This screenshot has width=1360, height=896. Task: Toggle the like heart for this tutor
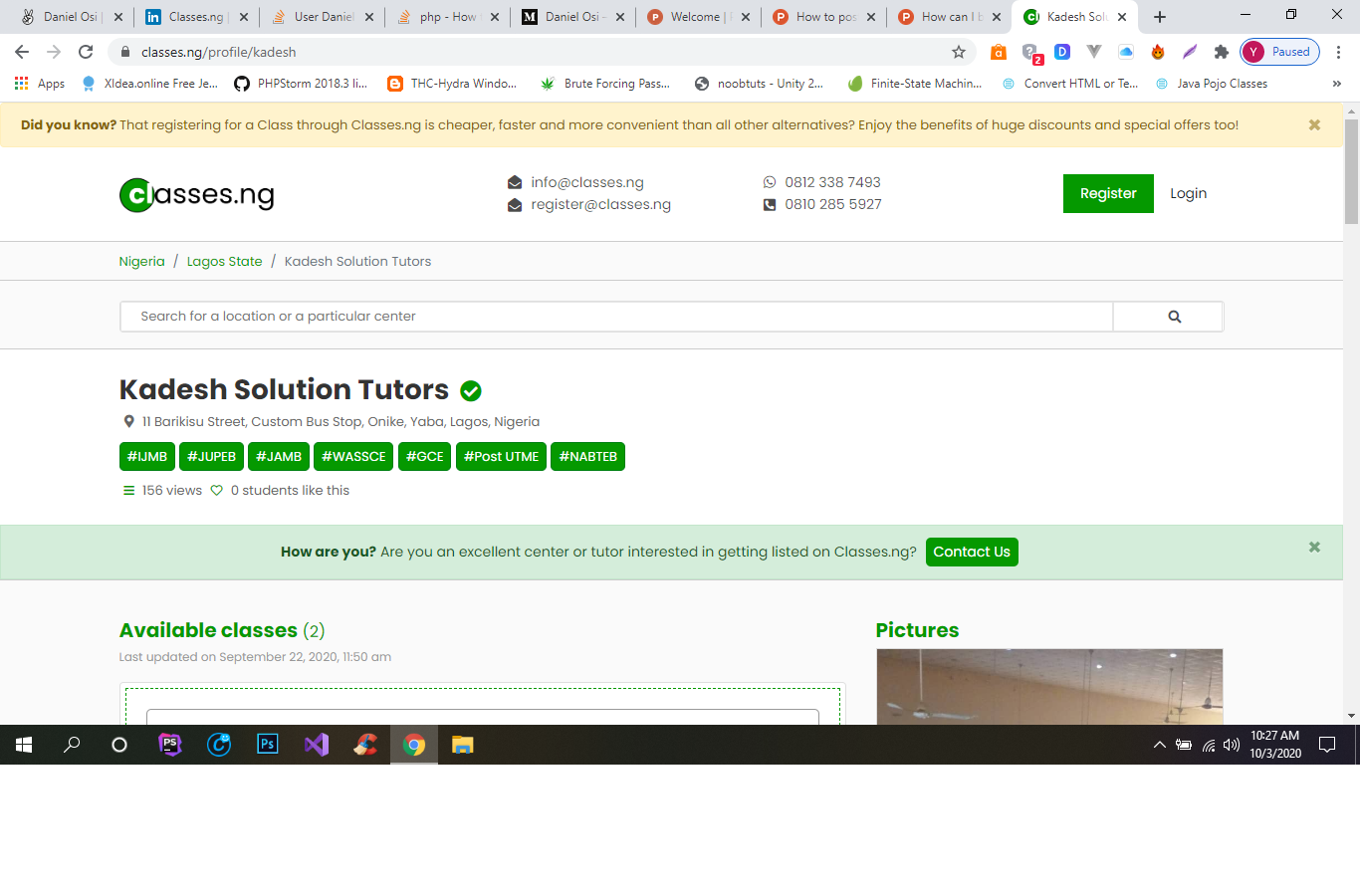pyautogui.click(x=216, y=490)
